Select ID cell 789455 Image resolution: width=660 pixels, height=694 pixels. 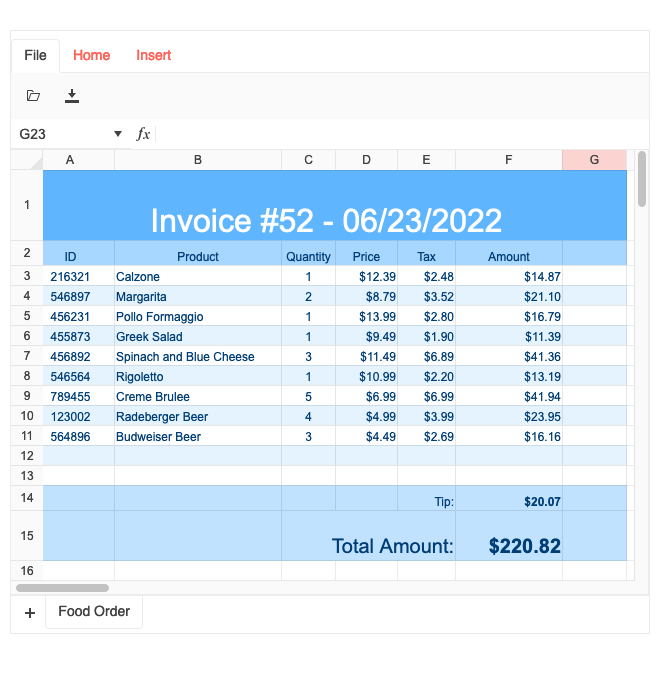pyautogui.click(x=79, y=396)
